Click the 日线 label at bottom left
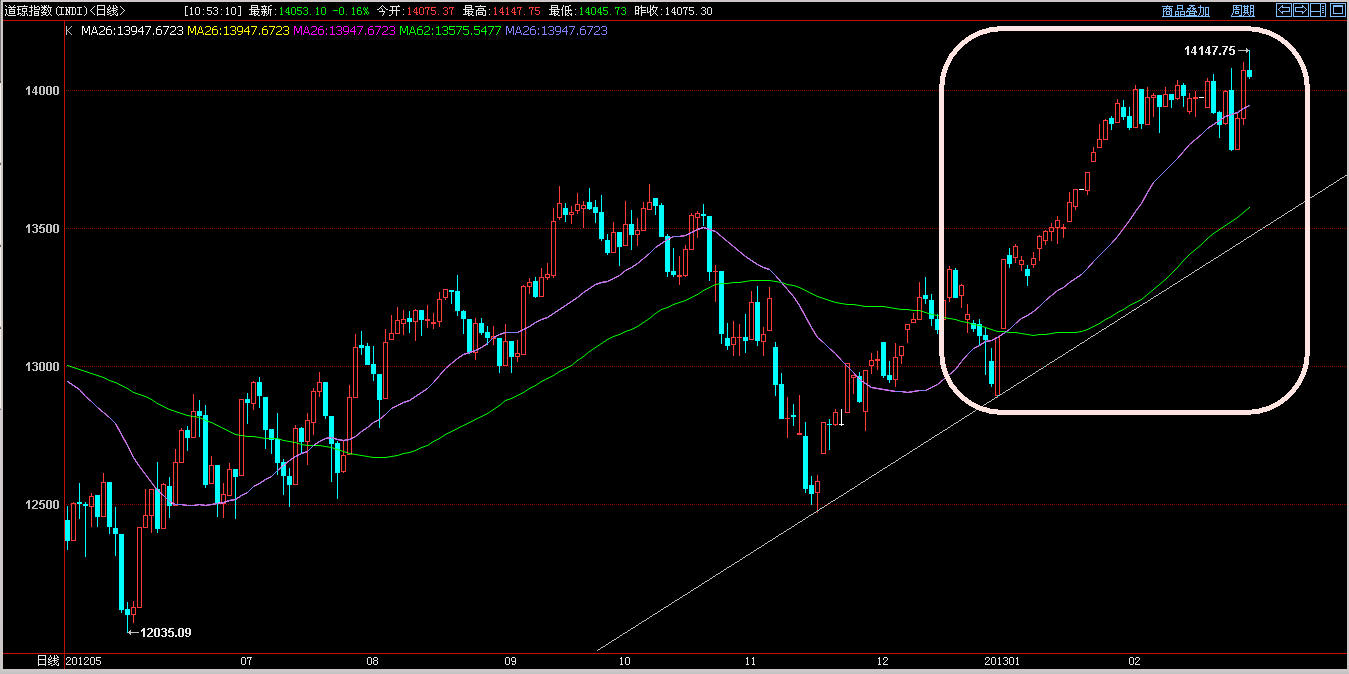Viewport: 1349px width, 674px height. pyautogui.click(x=48, y=661)
